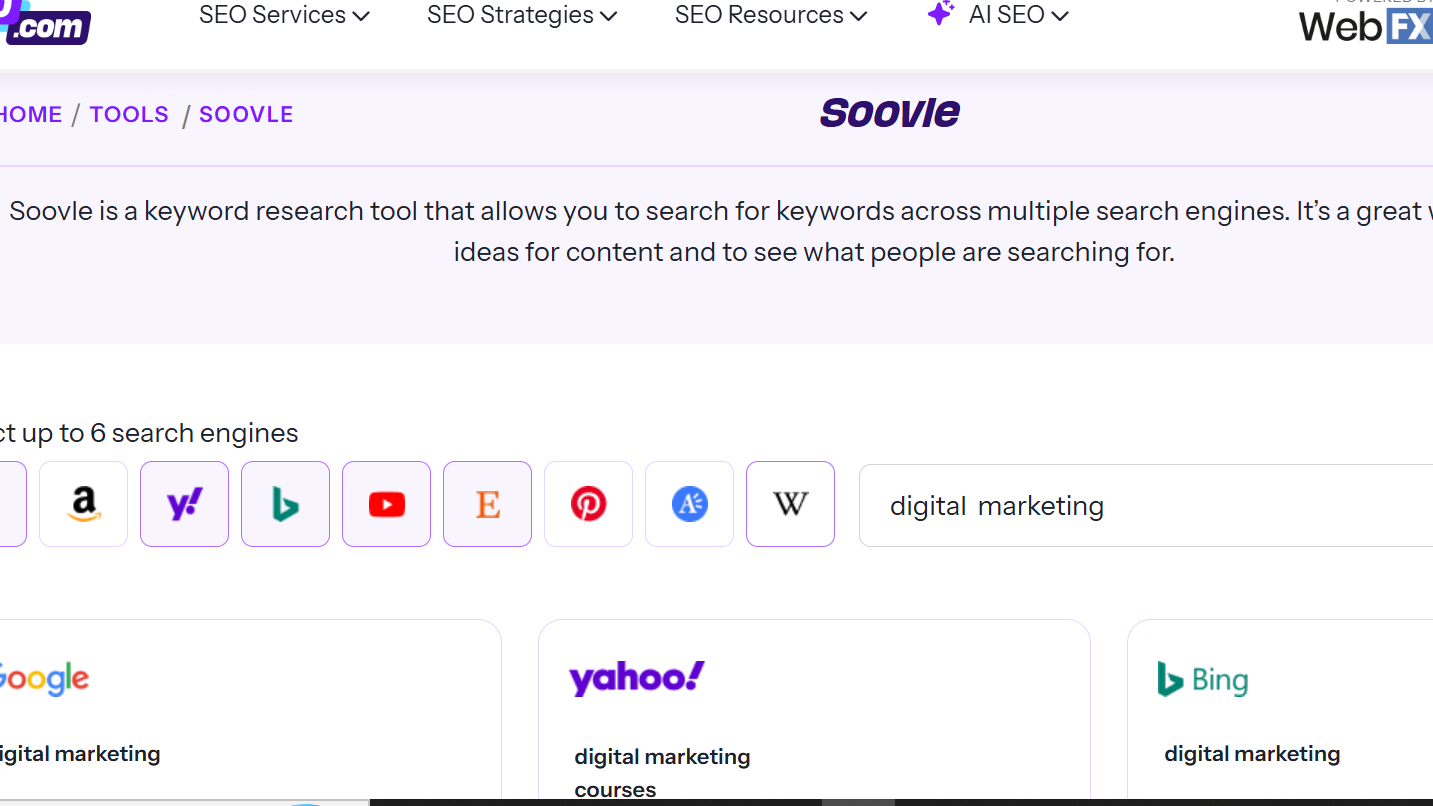This screenshot has width=1433, height=806.
Task: Select the Amazon search engine icon
Action: [83, 504]
